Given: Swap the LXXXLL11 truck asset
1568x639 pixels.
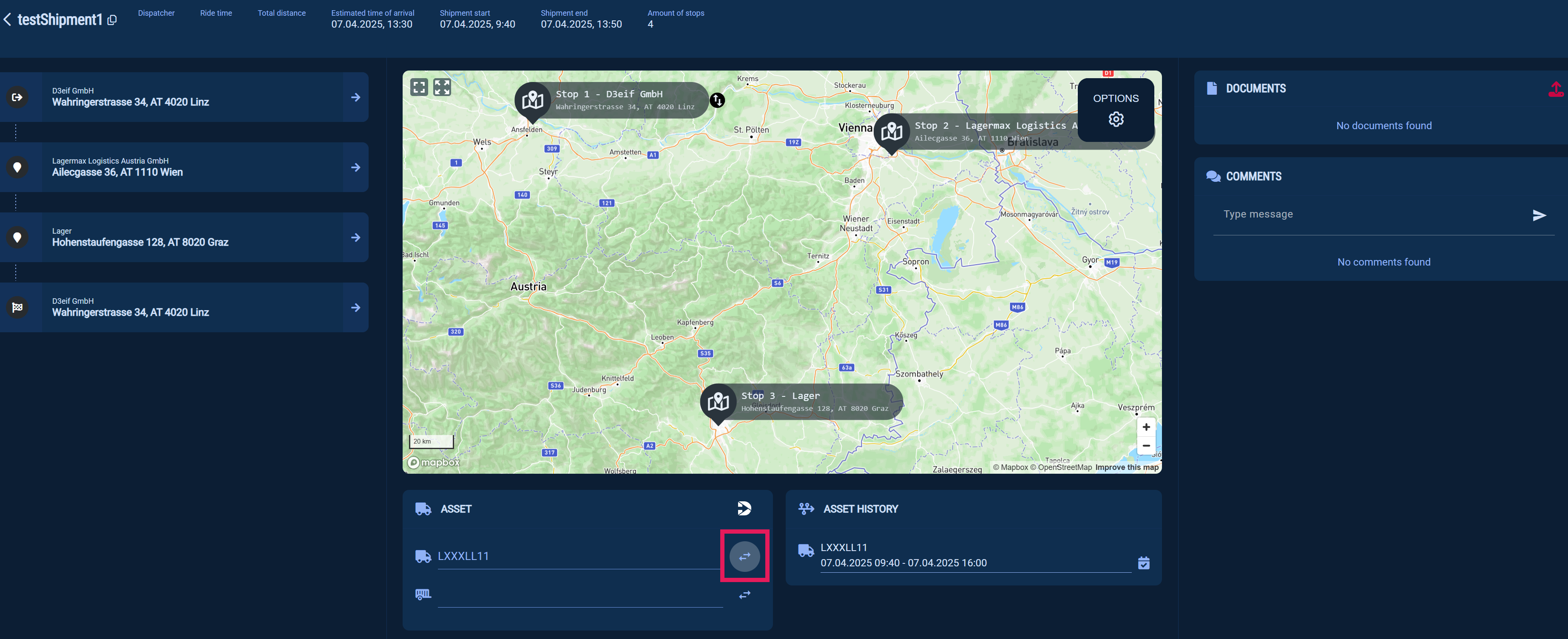Looking at the screenshot, I should coord(744,556).
